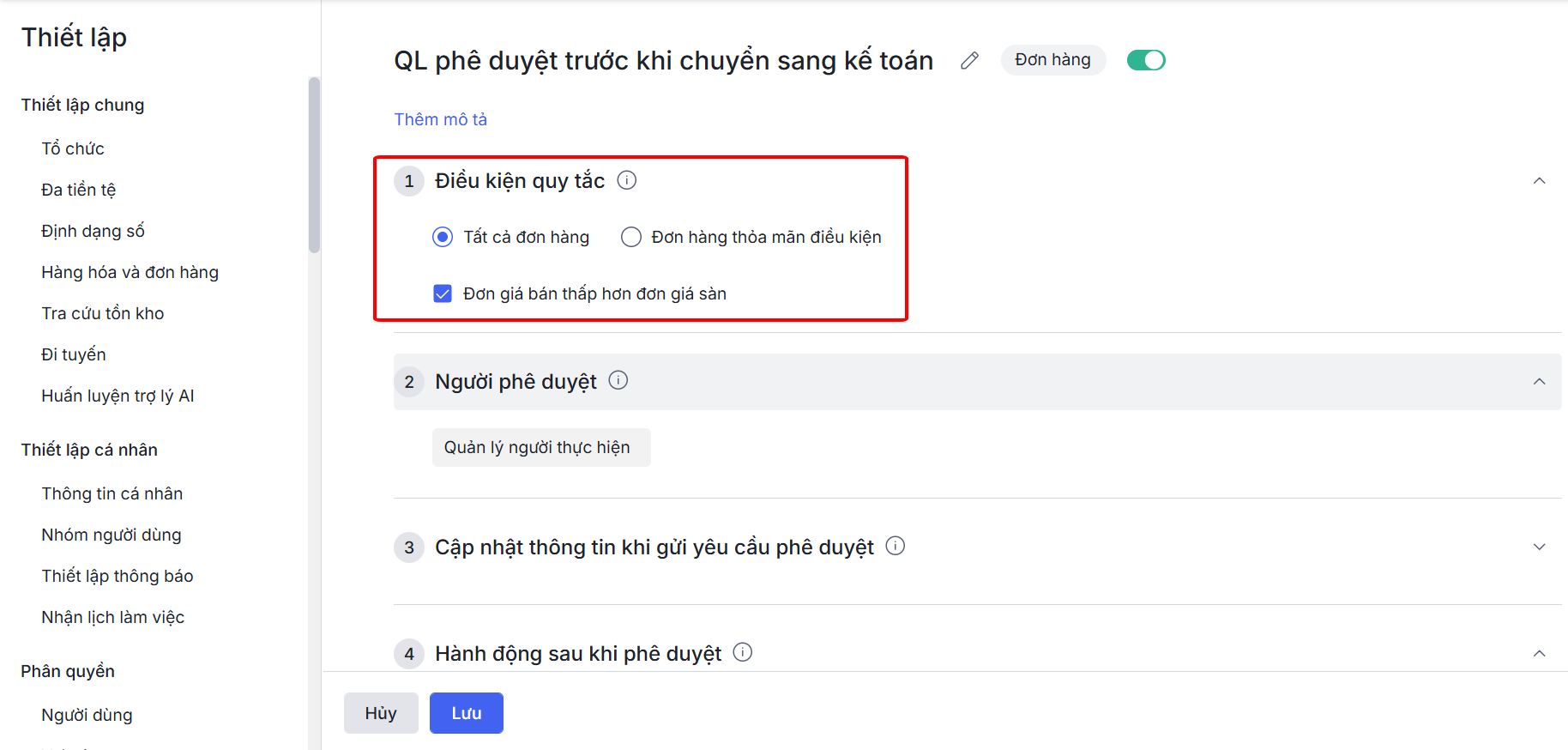Open info icon beside Điều kiện quy tắc
Image resolution: width=1568 pixels, height=750 pixels.
pyautogui.click(x=627, y=180)
